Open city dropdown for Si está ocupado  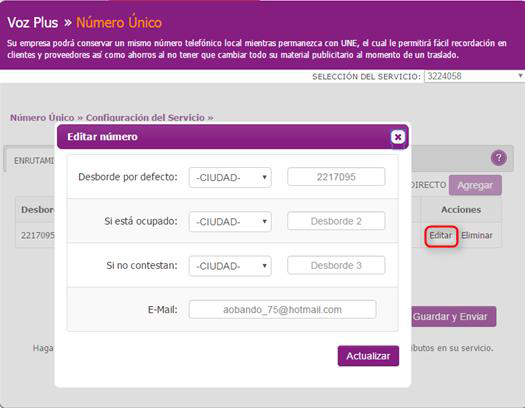[230, 222]
